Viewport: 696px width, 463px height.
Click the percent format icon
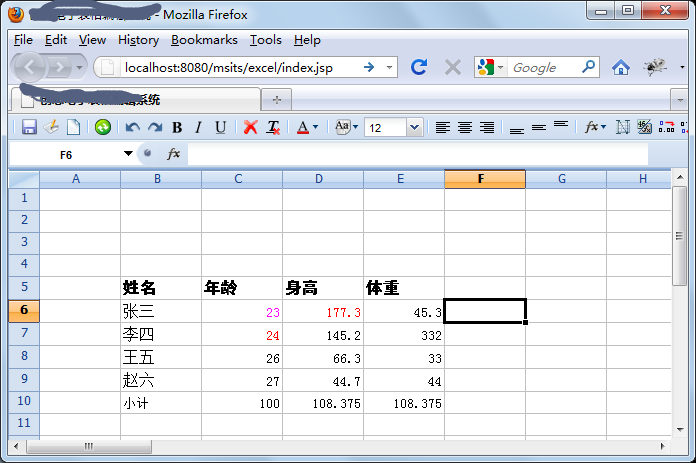pos(644,127)
